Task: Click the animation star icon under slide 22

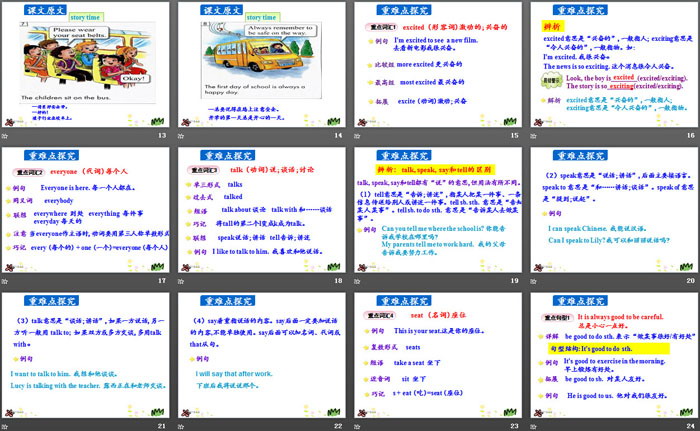Action: [x=182, y=424]
